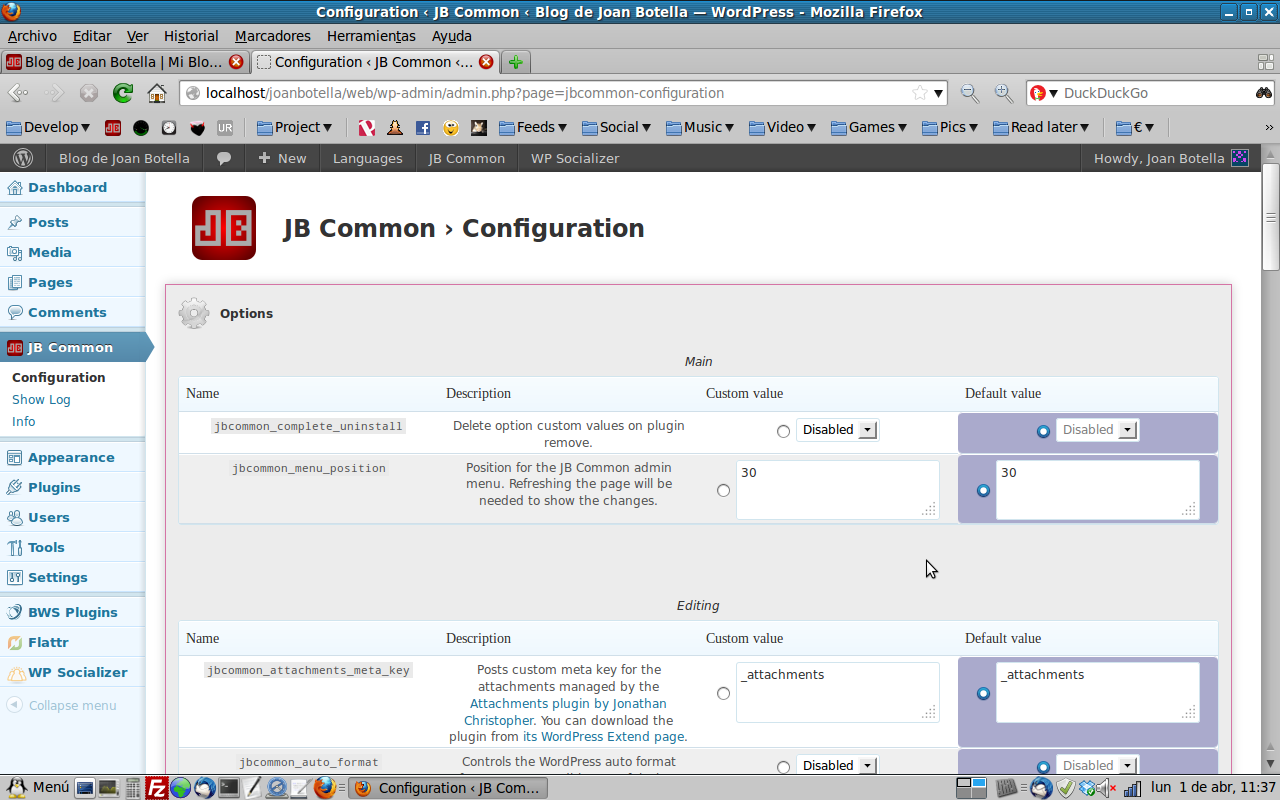Open a new tab with green plus
This screenshot has height=800, width=1280.
[x=515, y=62]
